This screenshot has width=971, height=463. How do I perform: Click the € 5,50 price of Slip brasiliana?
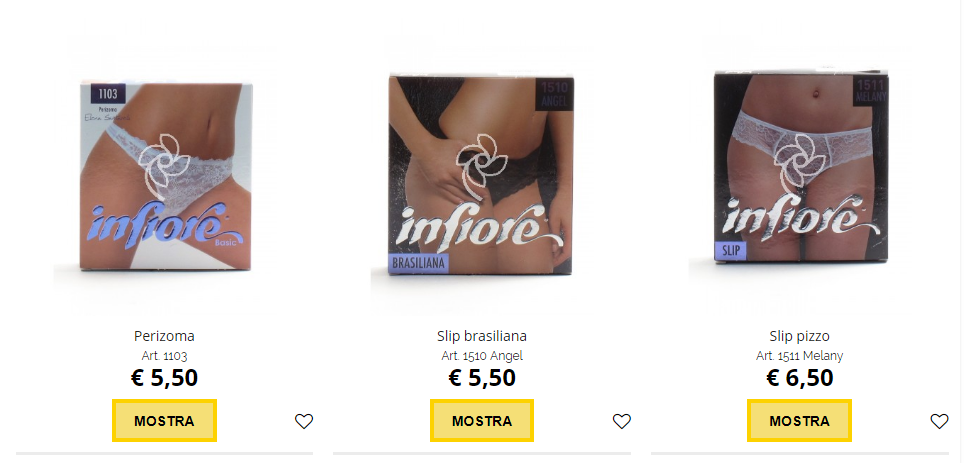tap(482, 378)
